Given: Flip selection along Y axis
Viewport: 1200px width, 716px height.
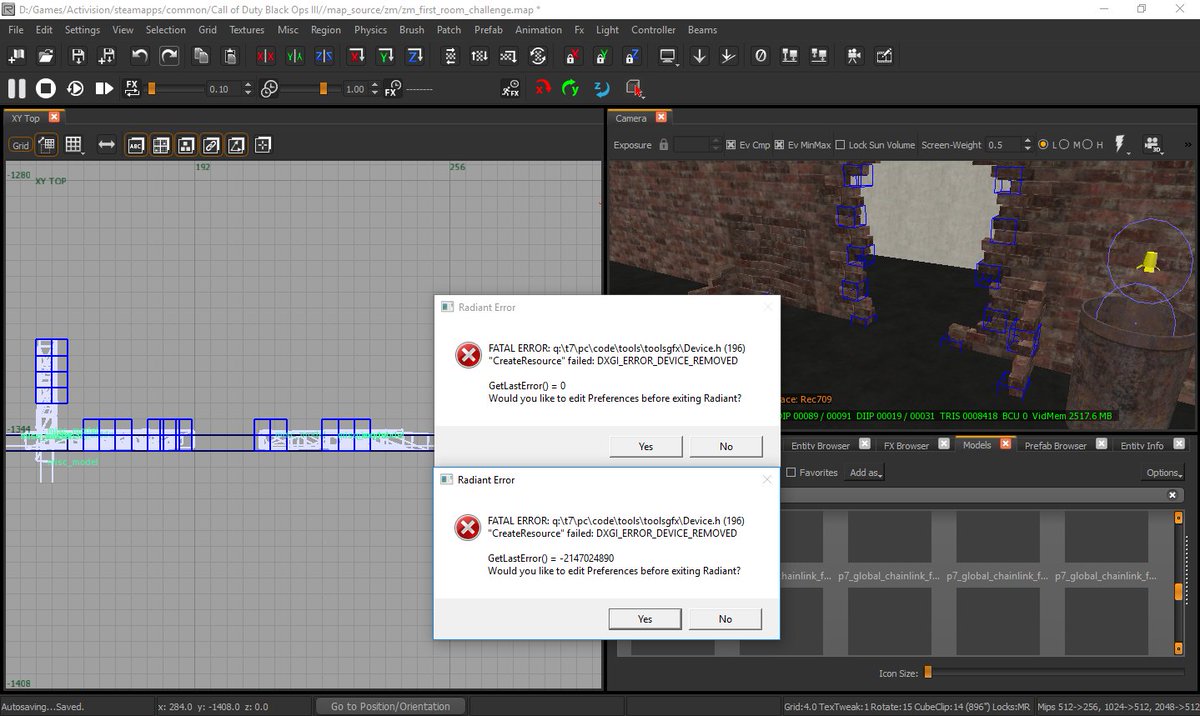Looking at the screenshot, I should tap(295, 56).
